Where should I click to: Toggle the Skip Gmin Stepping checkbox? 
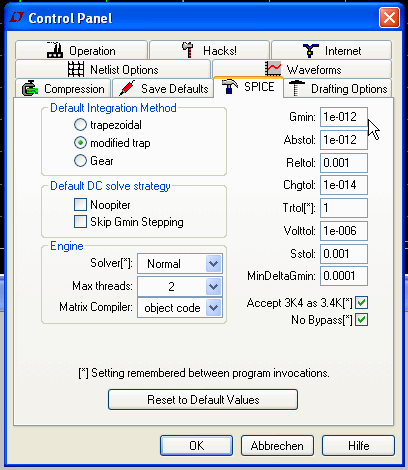point(80,221)
